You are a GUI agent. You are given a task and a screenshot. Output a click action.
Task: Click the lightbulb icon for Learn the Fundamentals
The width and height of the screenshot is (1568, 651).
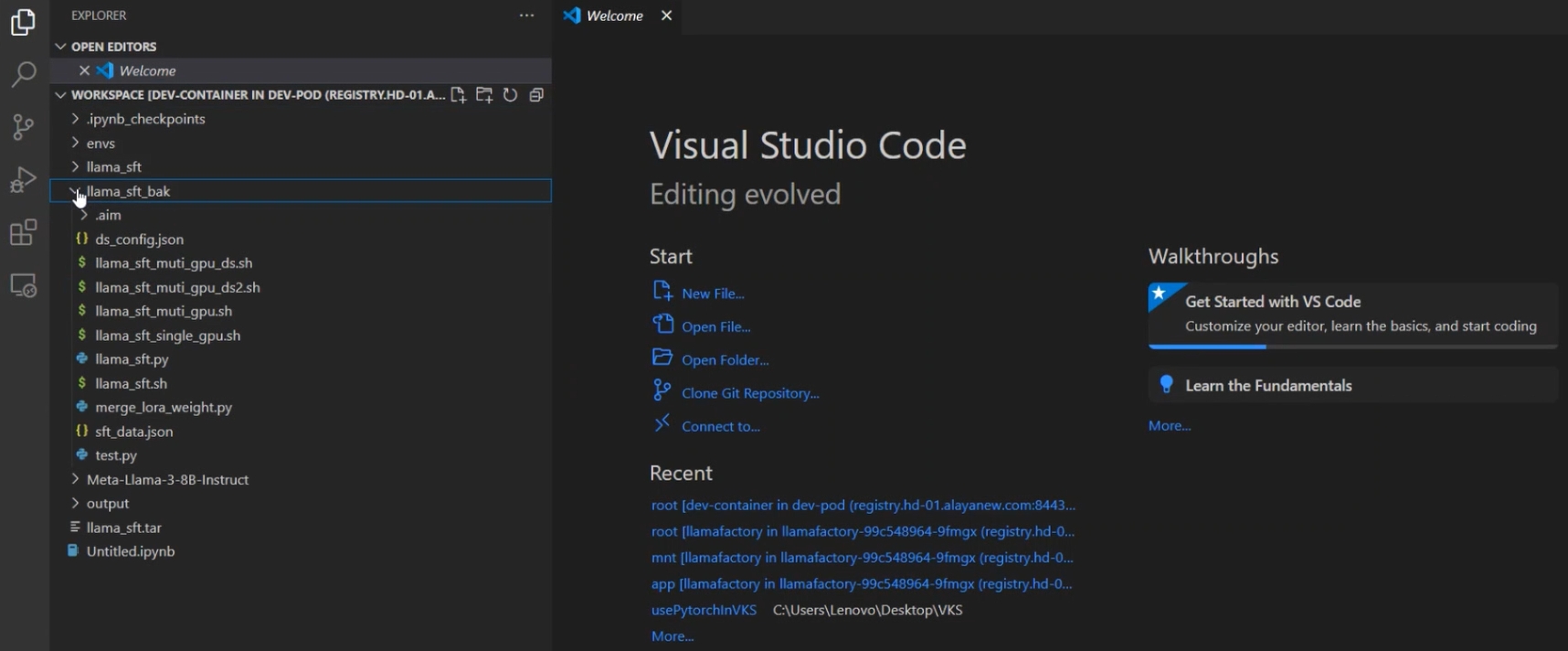click(x=1166, y=385)
